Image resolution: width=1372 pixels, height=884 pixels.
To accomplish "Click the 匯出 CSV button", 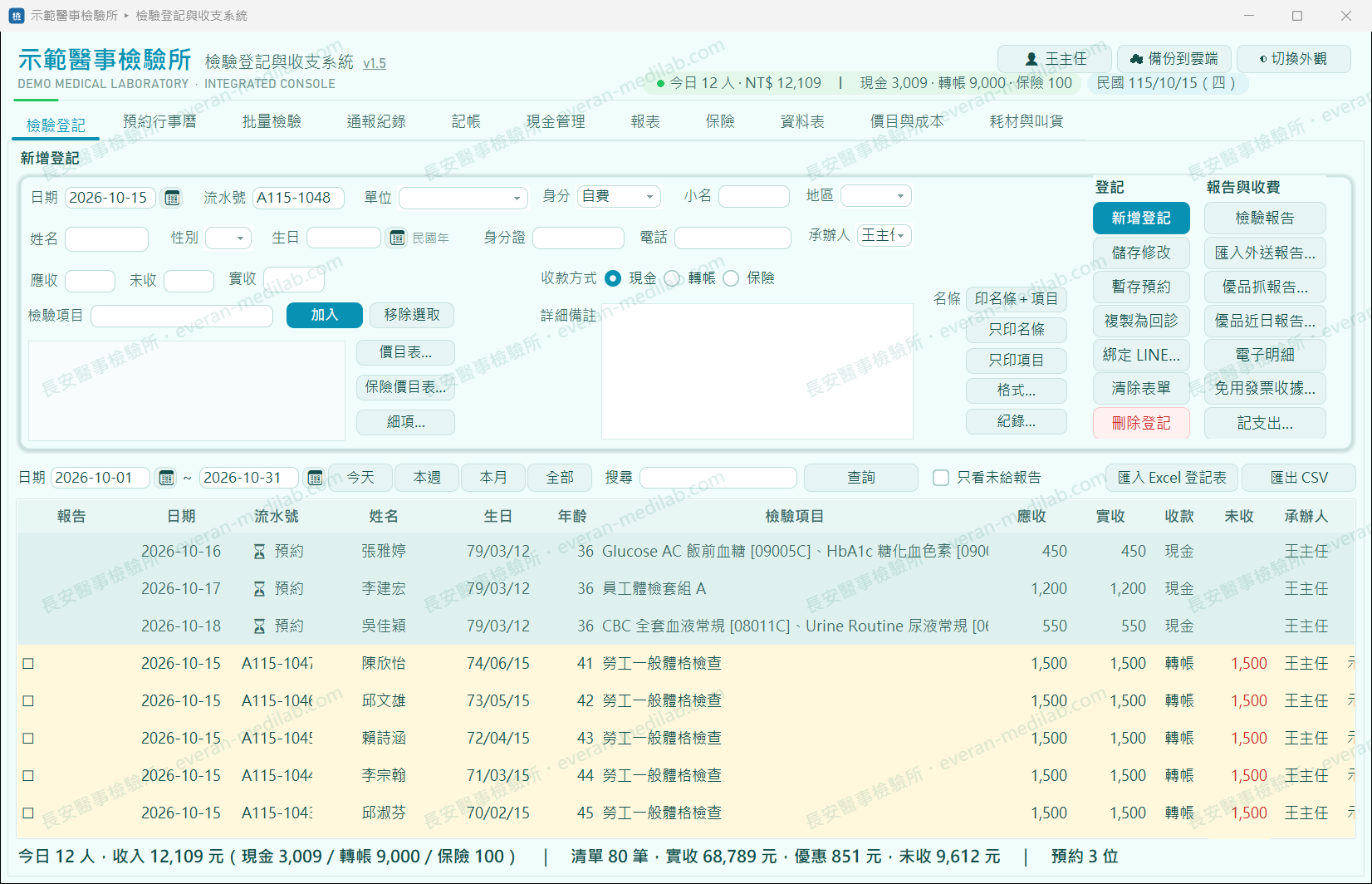I will pos(1299,478).
